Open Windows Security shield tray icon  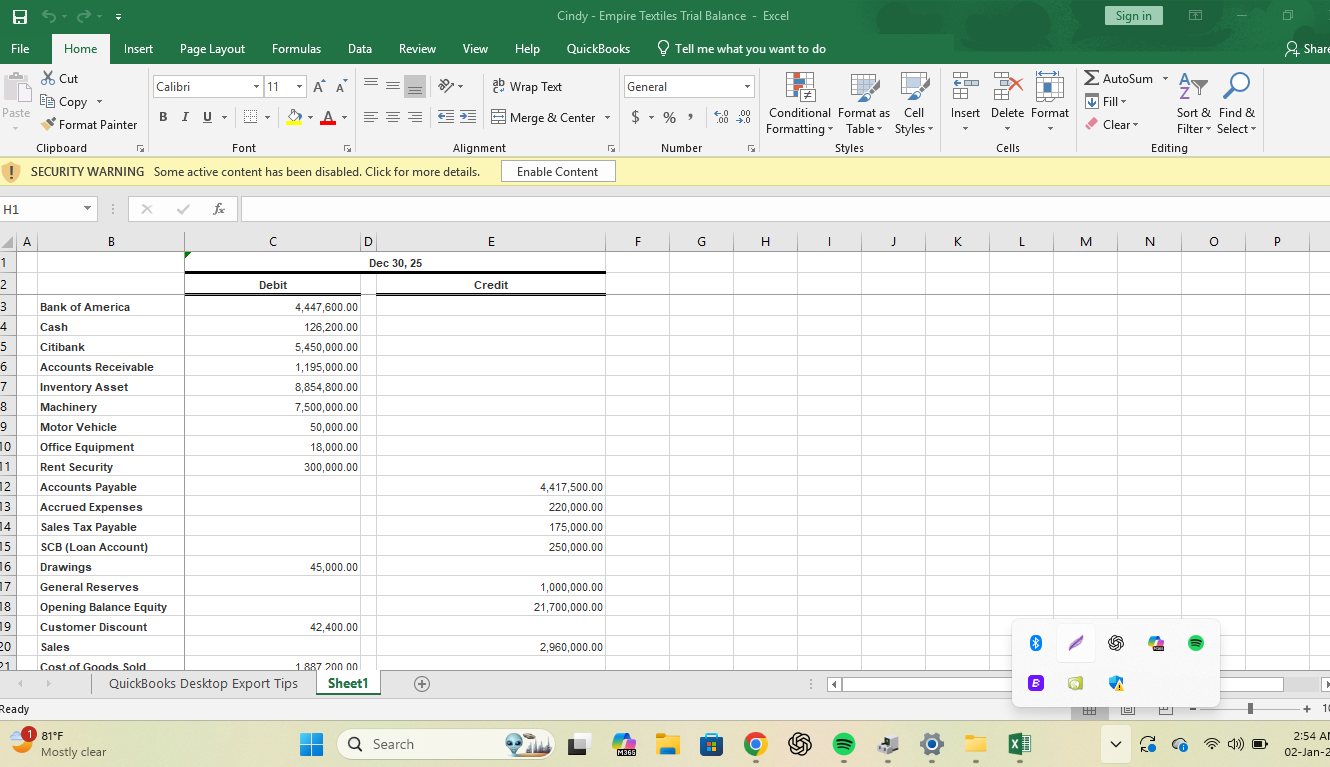point(1116,684)
